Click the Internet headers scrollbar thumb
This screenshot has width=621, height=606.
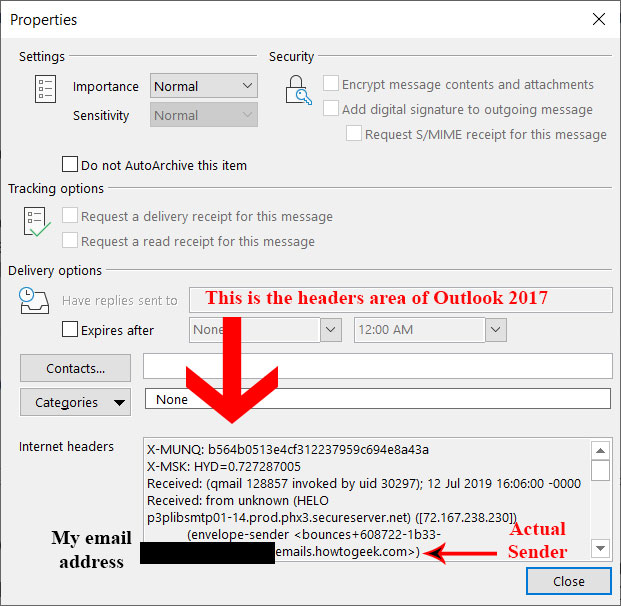pos(600,470)
